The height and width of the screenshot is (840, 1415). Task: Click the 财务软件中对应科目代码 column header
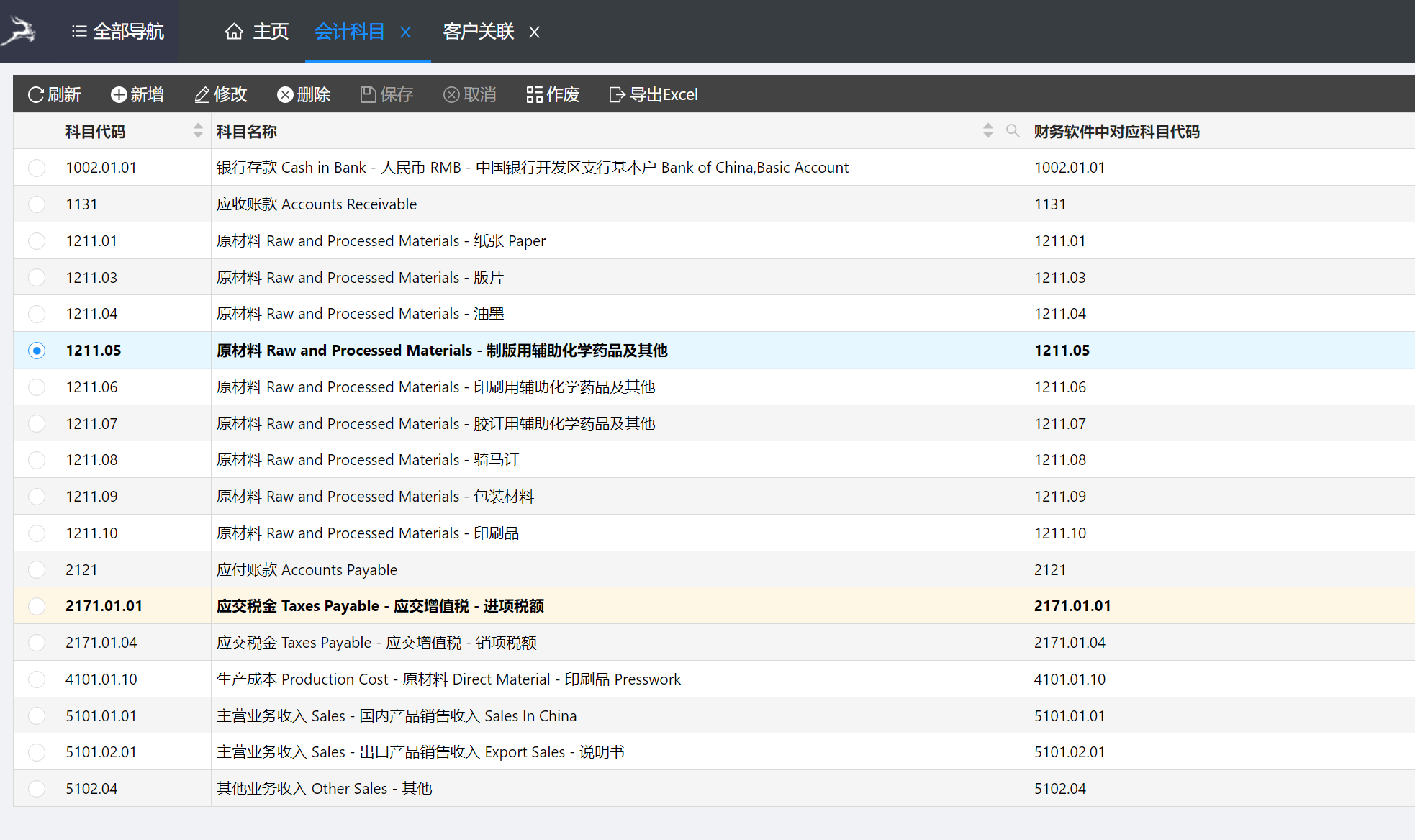pyautogui.click(x=1116, y=132)
